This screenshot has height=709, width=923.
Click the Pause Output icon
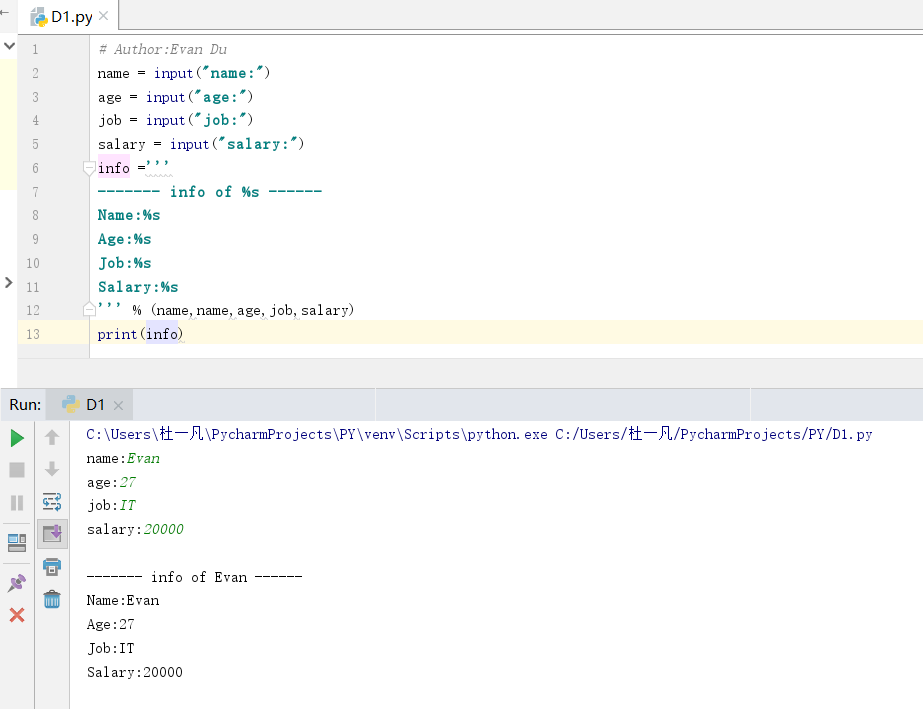[17, 503]
